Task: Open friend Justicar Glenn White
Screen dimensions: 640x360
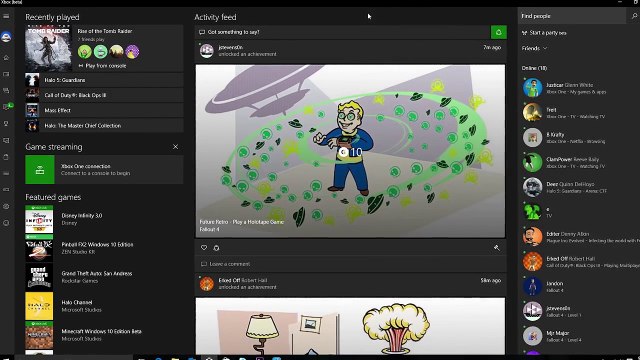Action: [580, 88]
